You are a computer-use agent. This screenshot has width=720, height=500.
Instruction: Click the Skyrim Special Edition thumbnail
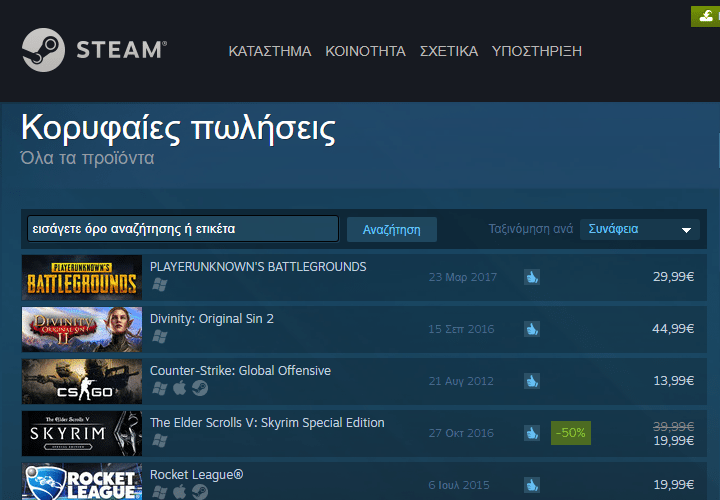[82, 433]
